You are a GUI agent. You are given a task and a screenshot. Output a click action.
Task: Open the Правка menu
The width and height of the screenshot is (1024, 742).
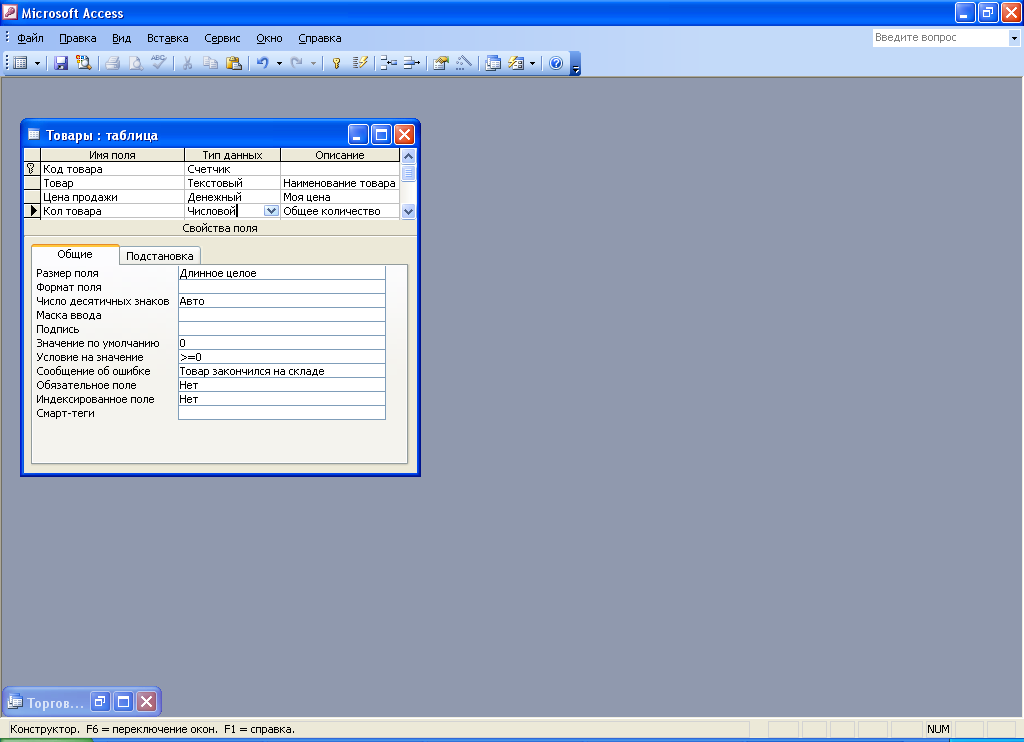(x=78, y=38)
